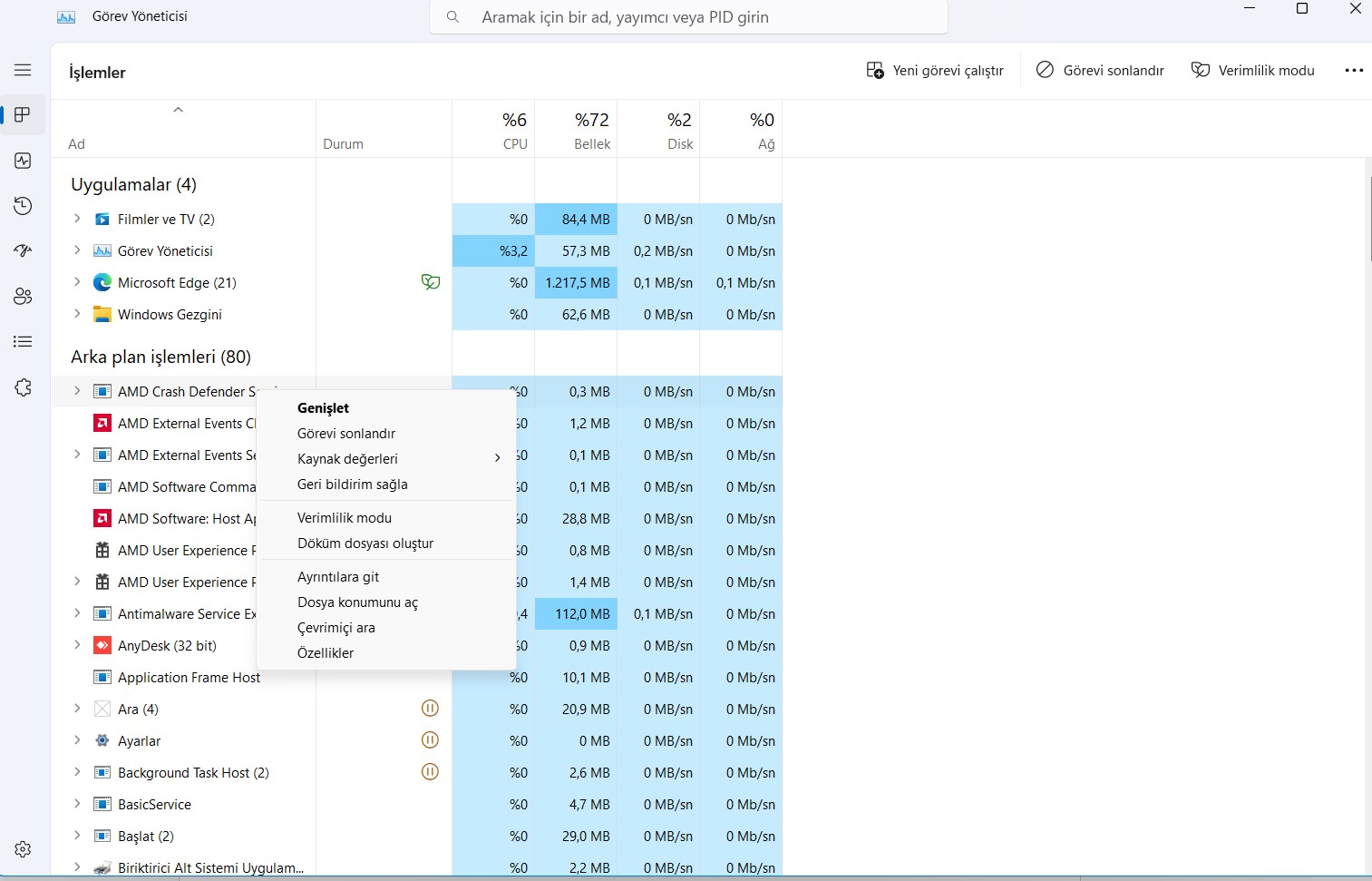Sort by the Bellek column header
The image size is (1372, 881).
[x=576, y=129]
